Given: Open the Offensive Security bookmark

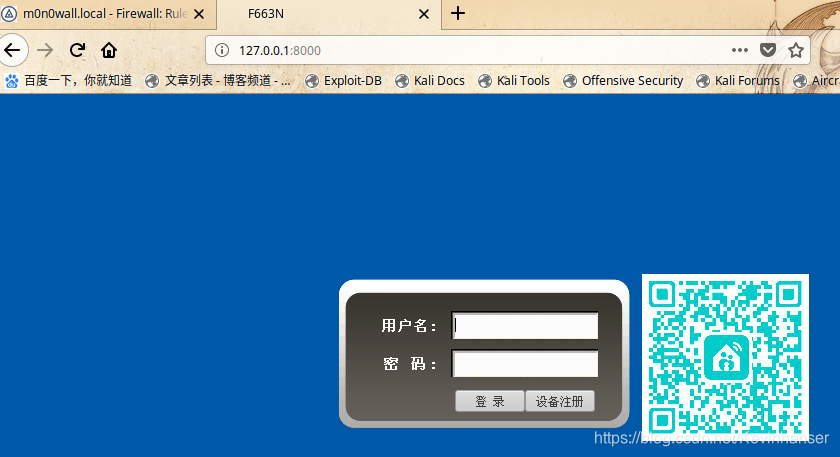Looking at the screenshot, I should (623, 81).
